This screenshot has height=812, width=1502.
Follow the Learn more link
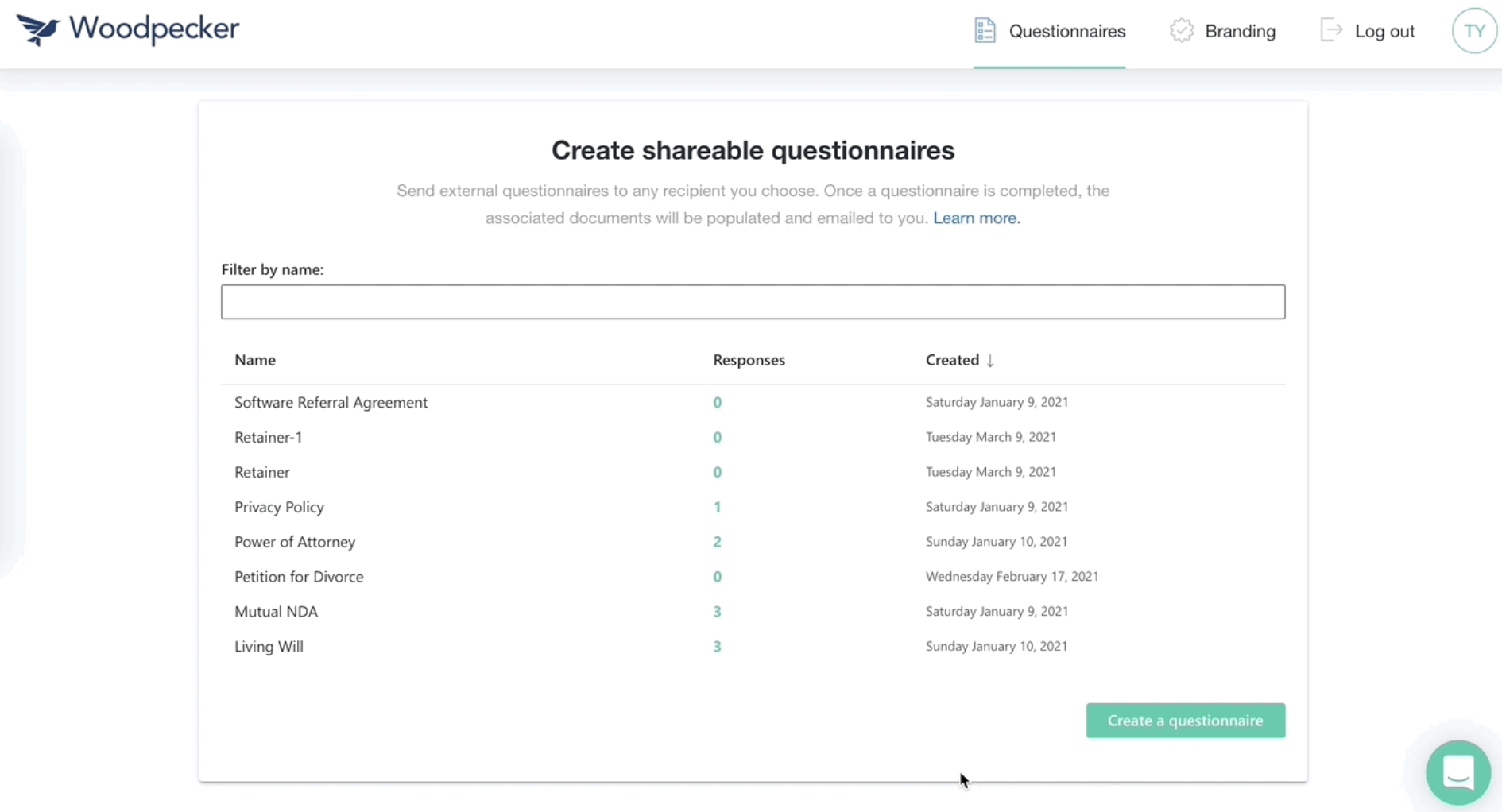pos(976,218)
